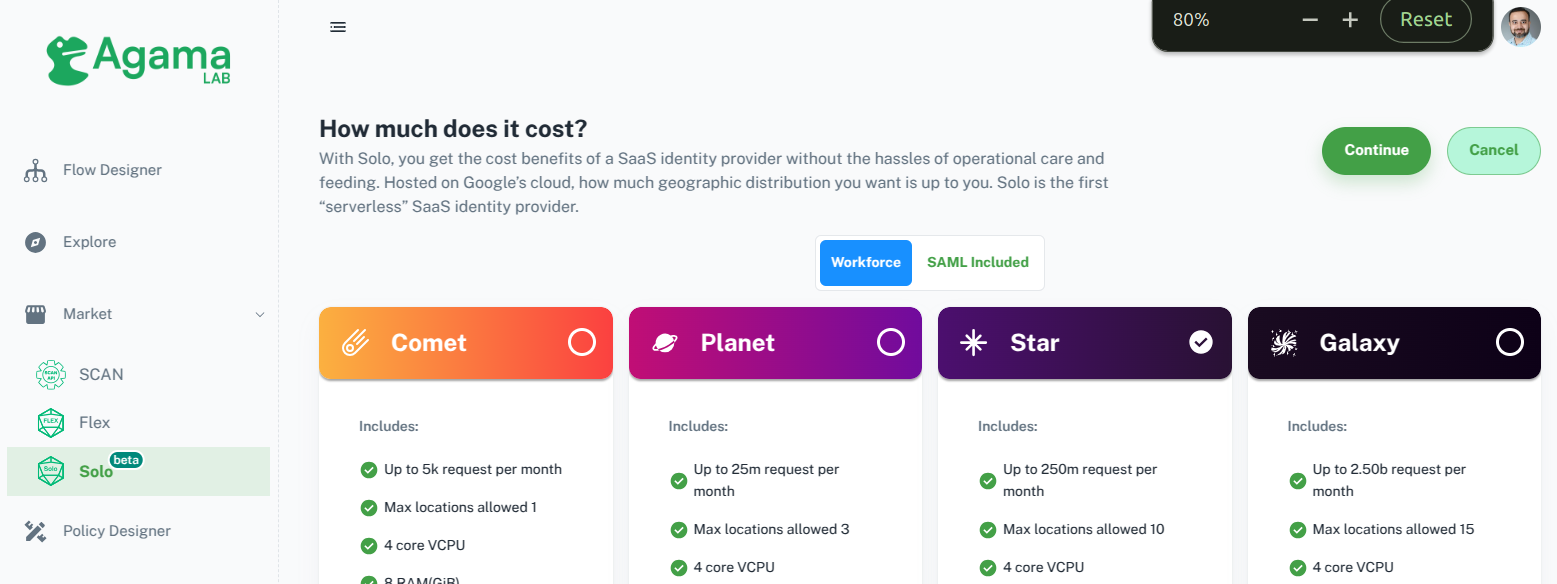Screen dimensions: 1557x584
Task: Select the Comet plan radio button
Action: (582, 343)
